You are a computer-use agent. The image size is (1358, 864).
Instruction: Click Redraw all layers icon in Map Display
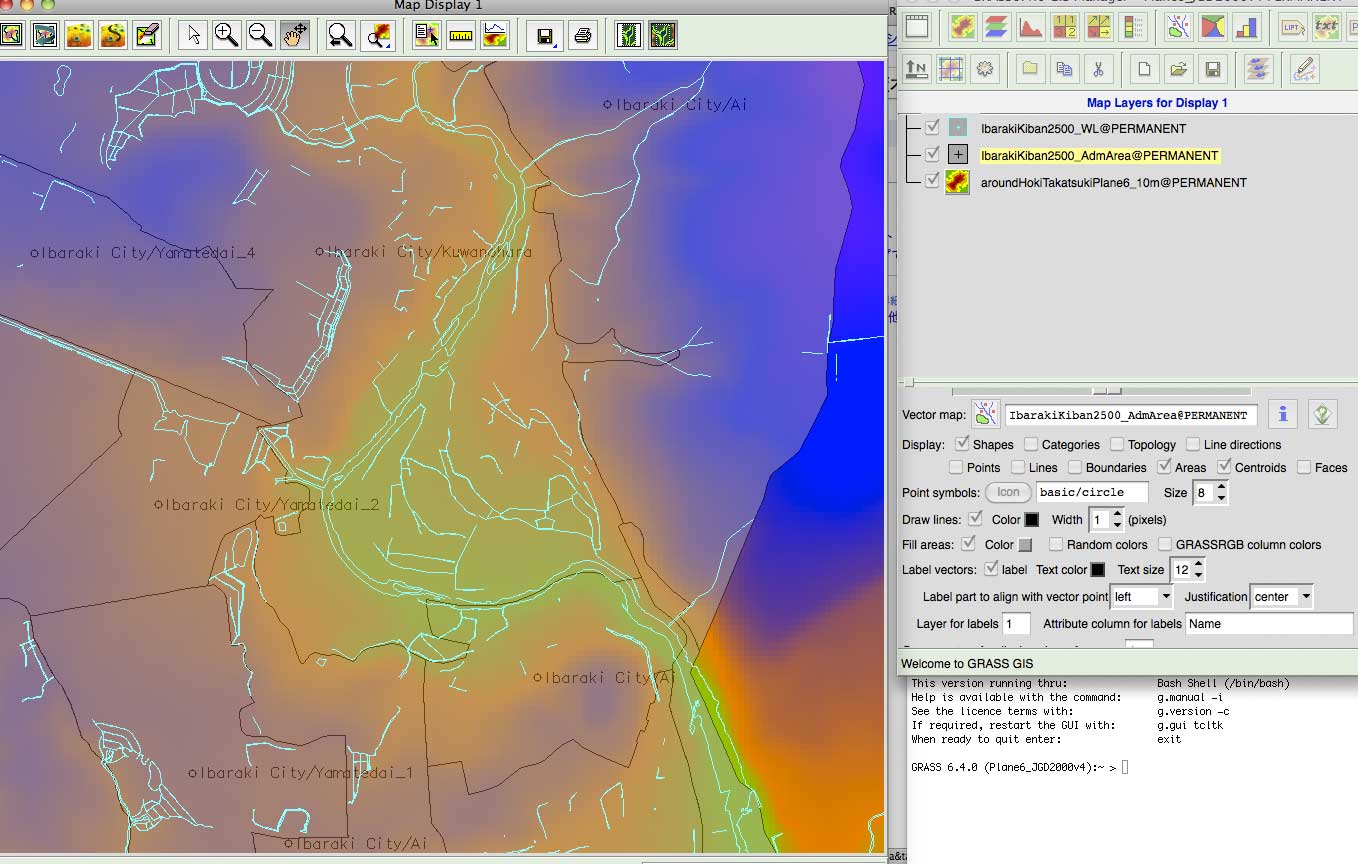(x=45, y=36)
